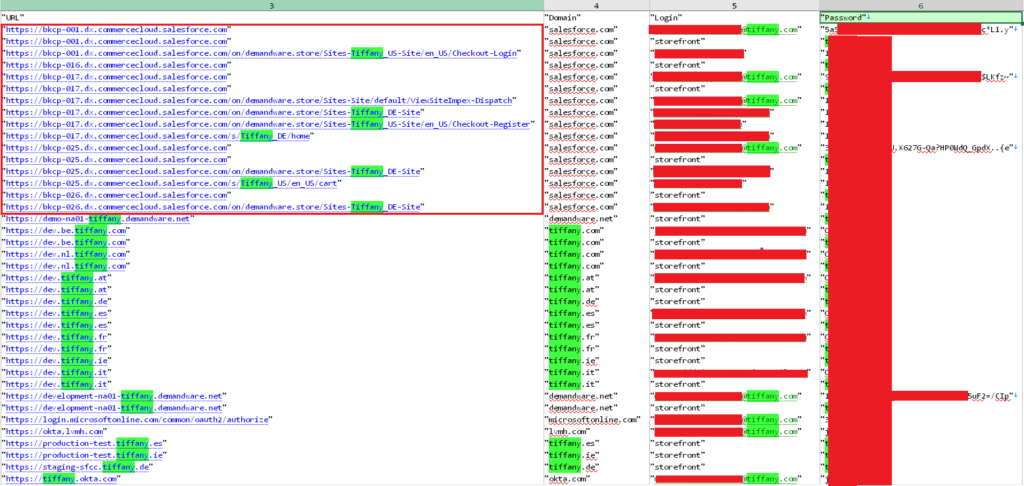Open the bkcp-025 Sites-Tiffany_DE-Site URL
The width and height of the screenshot is (1024, 486).
[x=214, y=171]
